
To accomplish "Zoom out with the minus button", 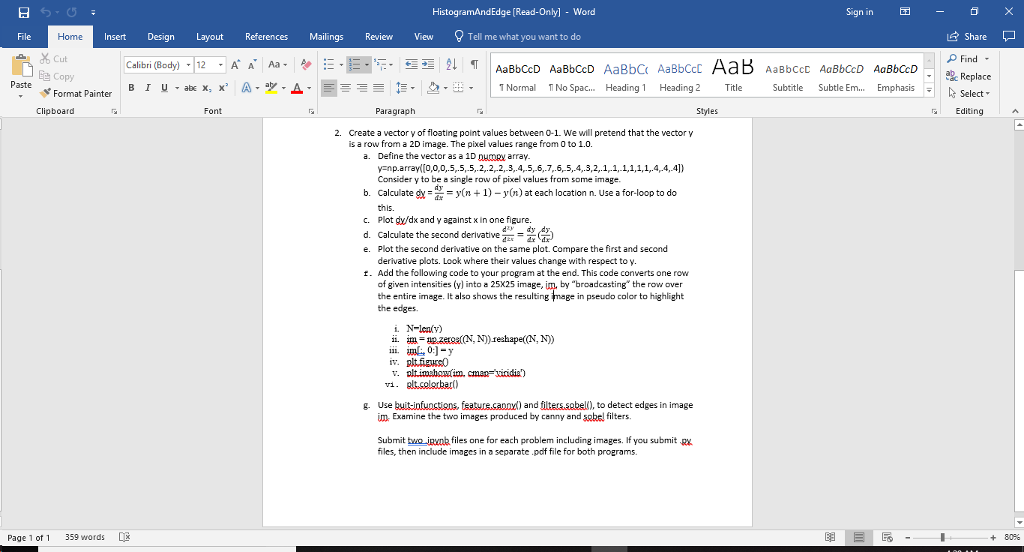I will point(908,538).
